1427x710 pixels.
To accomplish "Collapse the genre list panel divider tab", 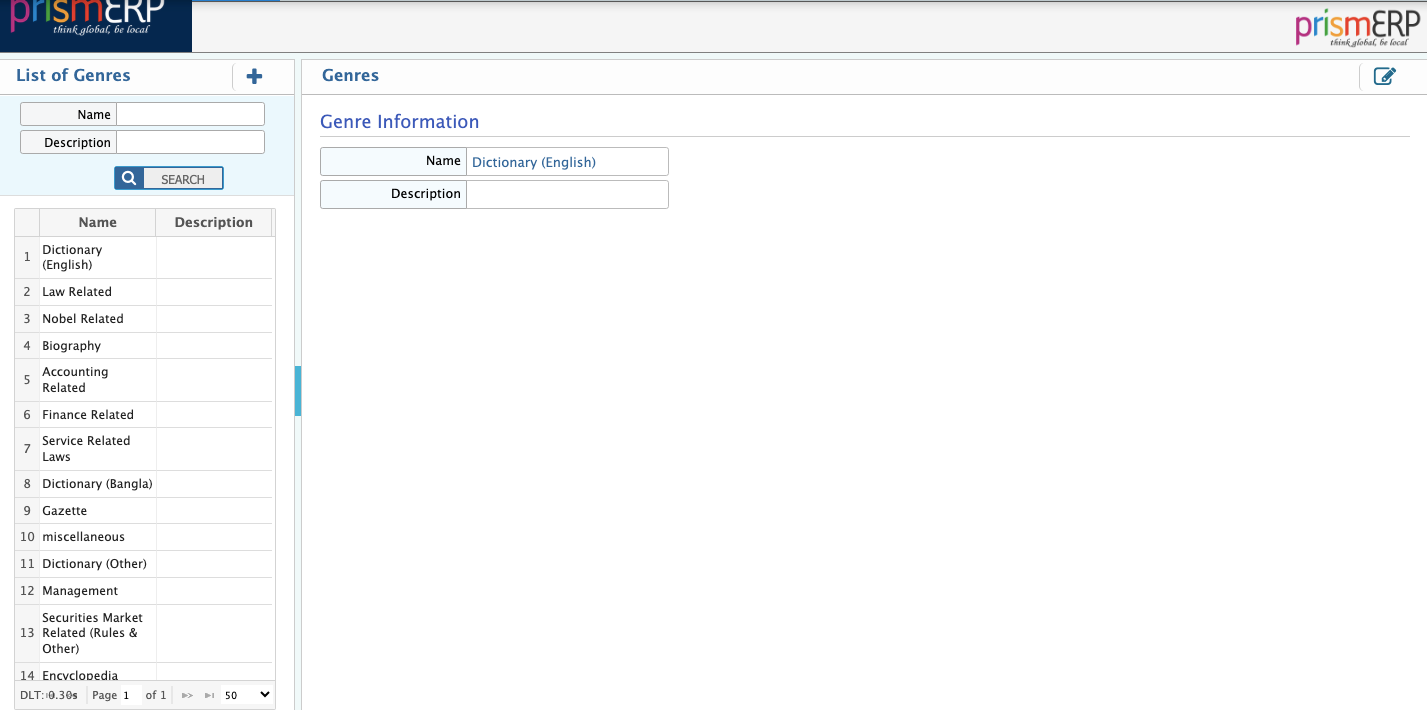I will 297,390.
